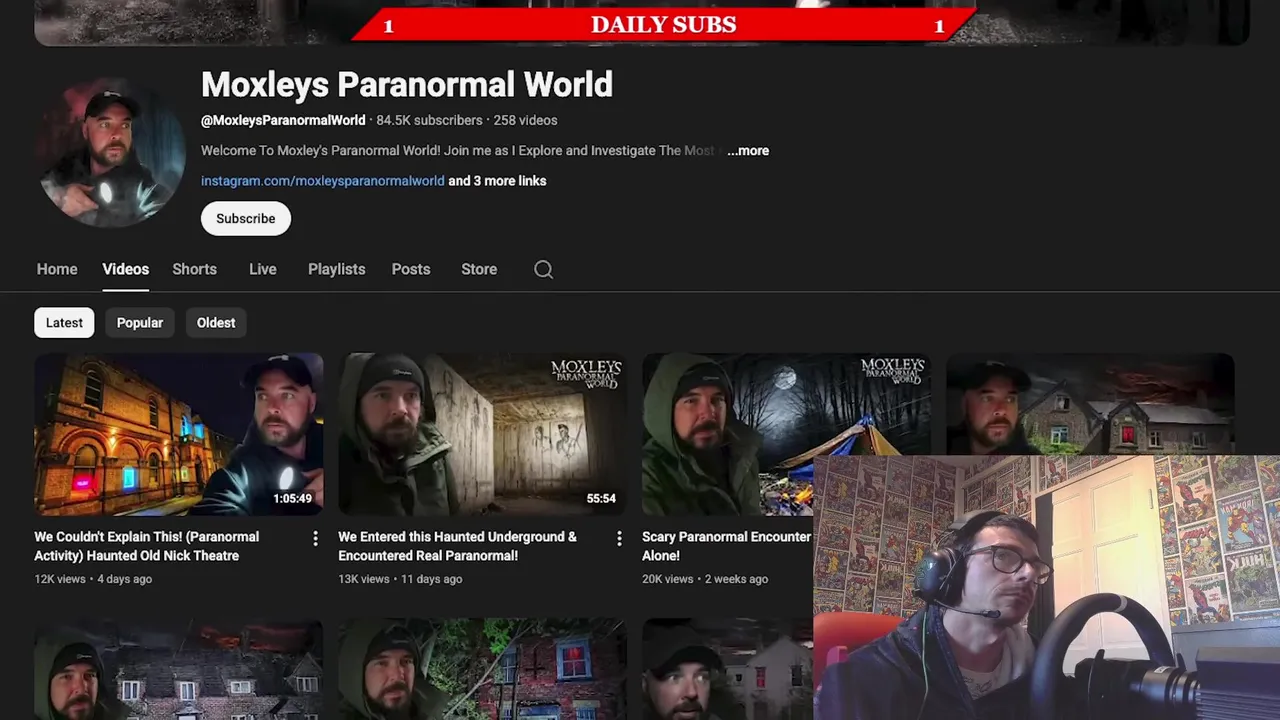Viewport: 1280px width, 720px height.
Task: Click title 'We Entered this Haunted Underground'
Action: [457, 546]
